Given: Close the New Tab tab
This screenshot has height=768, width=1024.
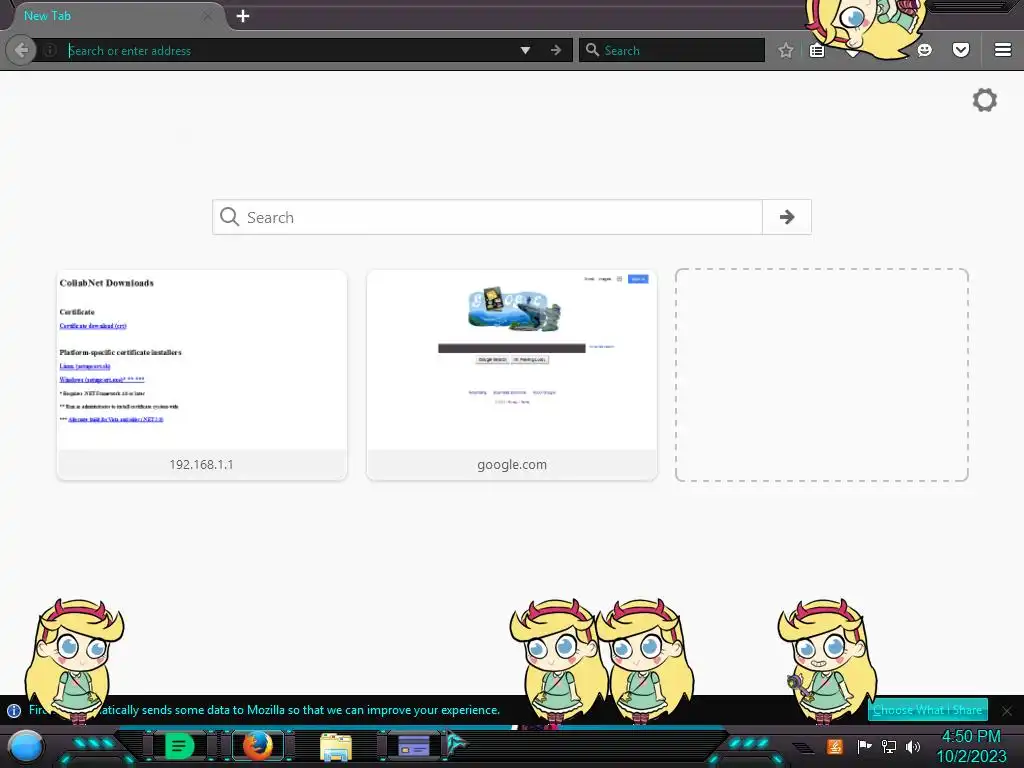Looking at the screenshot, I should [x=207, y=16].
